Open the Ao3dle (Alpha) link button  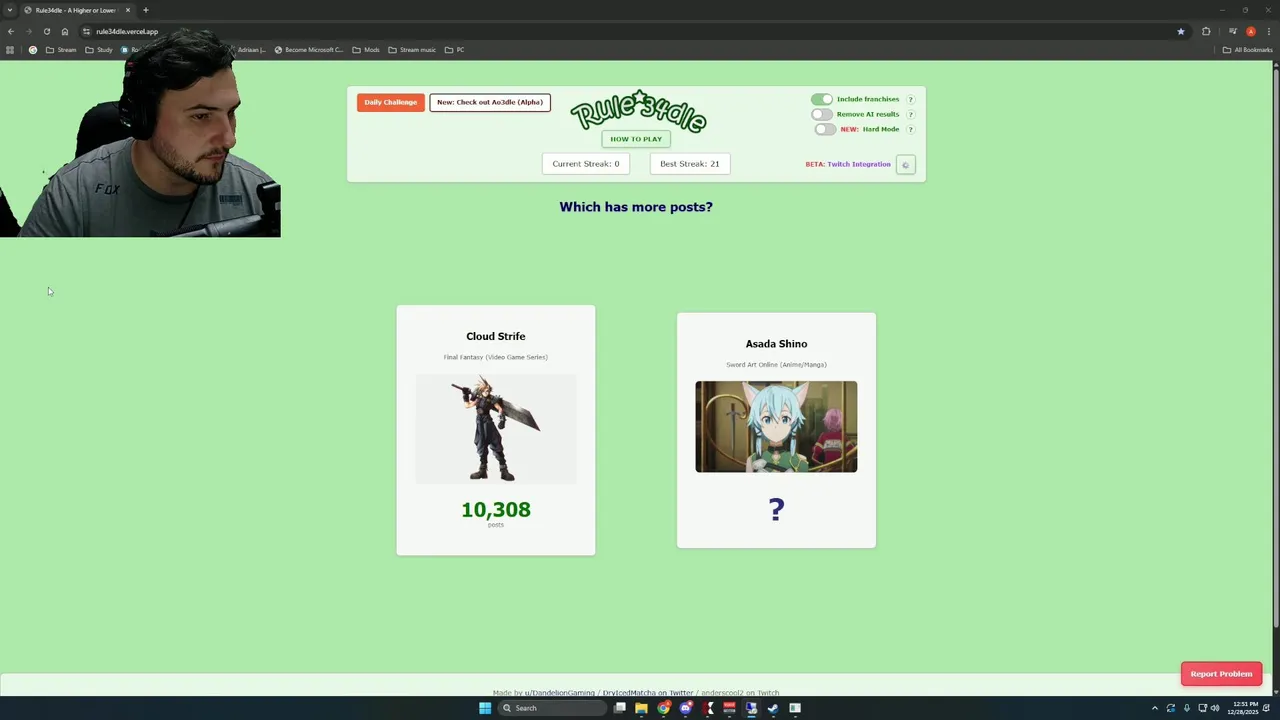[x=490, y=102]
